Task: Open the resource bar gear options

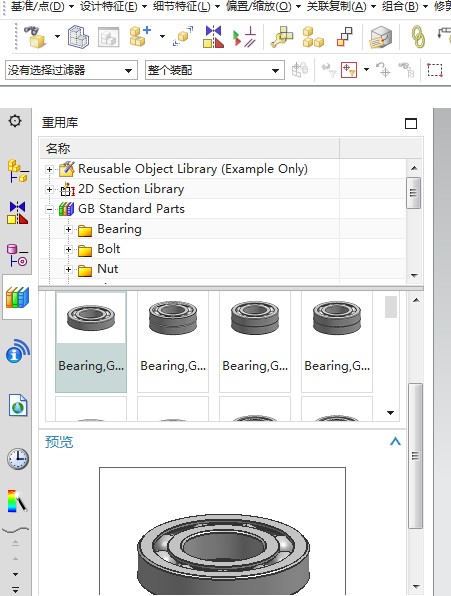Action: 15,121
